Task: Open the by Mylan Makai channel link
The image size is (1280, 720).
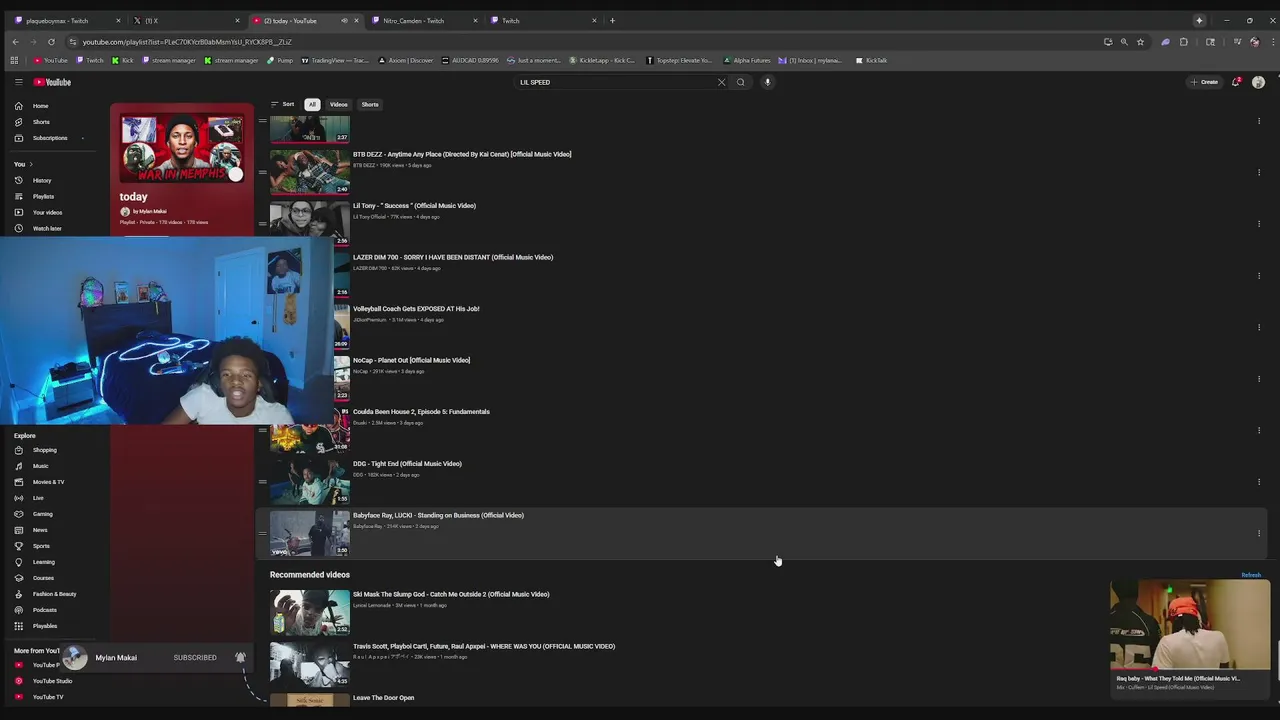Action: point(150,211)
